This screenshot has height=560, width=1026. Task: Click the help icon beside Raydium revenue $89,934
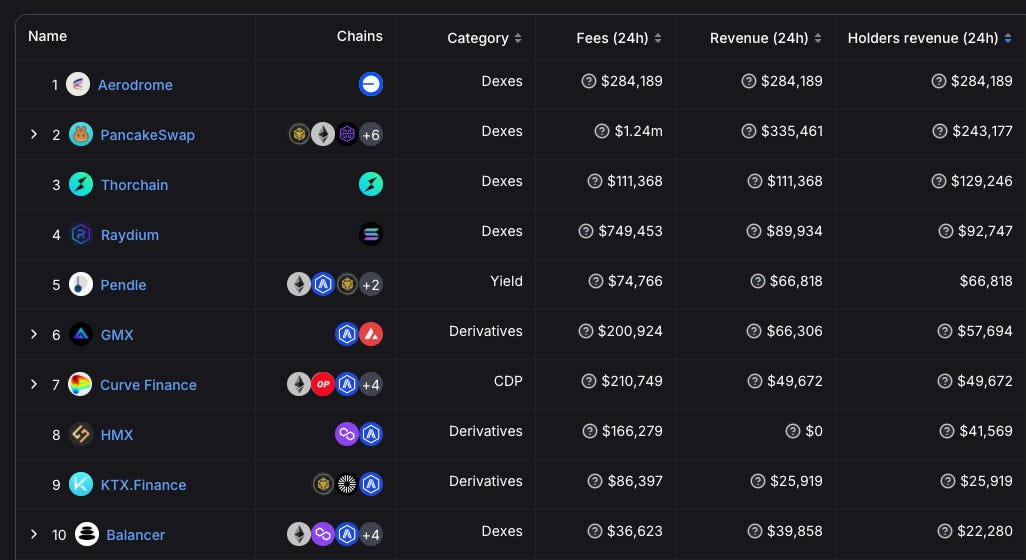coord(754,231)
